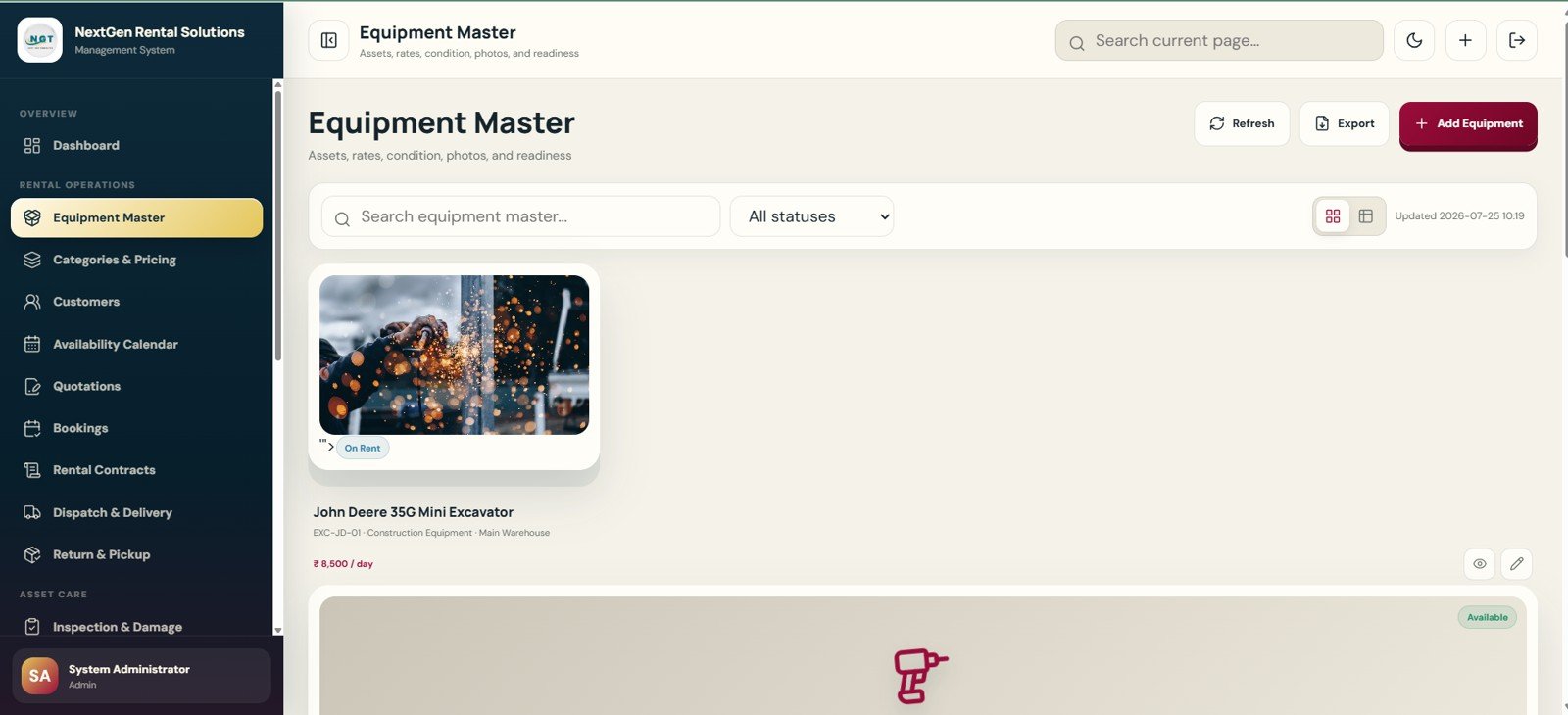
Task: Open Bookings from sidebar
Action: point(136,428)
